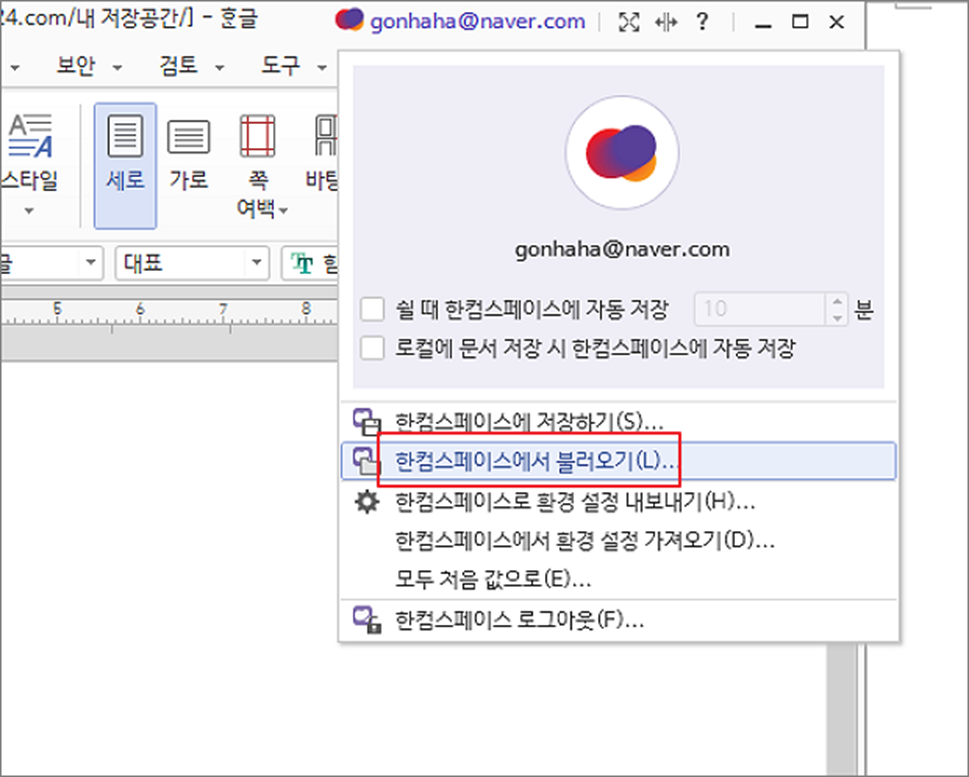The height and width of the screenshot is (777, 969).
Task: Click the collapse ribbon width icon
Action: (666, 22)
